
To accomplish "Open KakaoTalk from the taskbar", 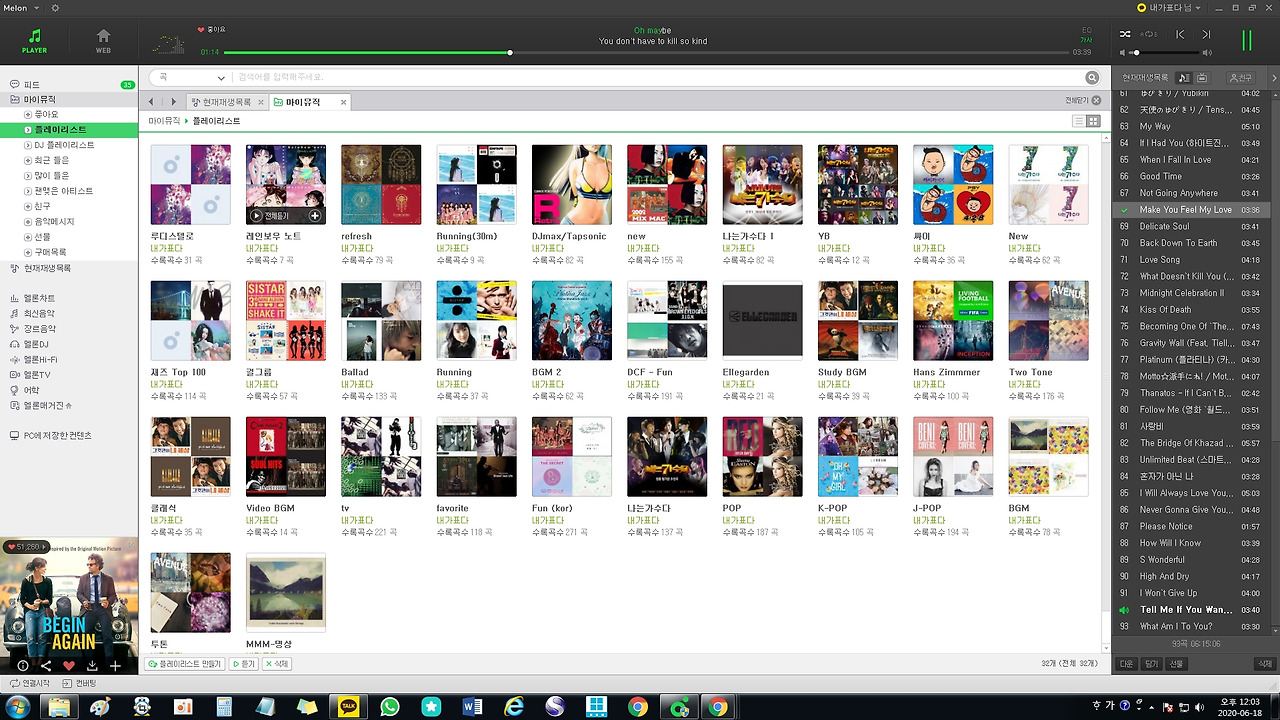I will click(x=349, y=707).
